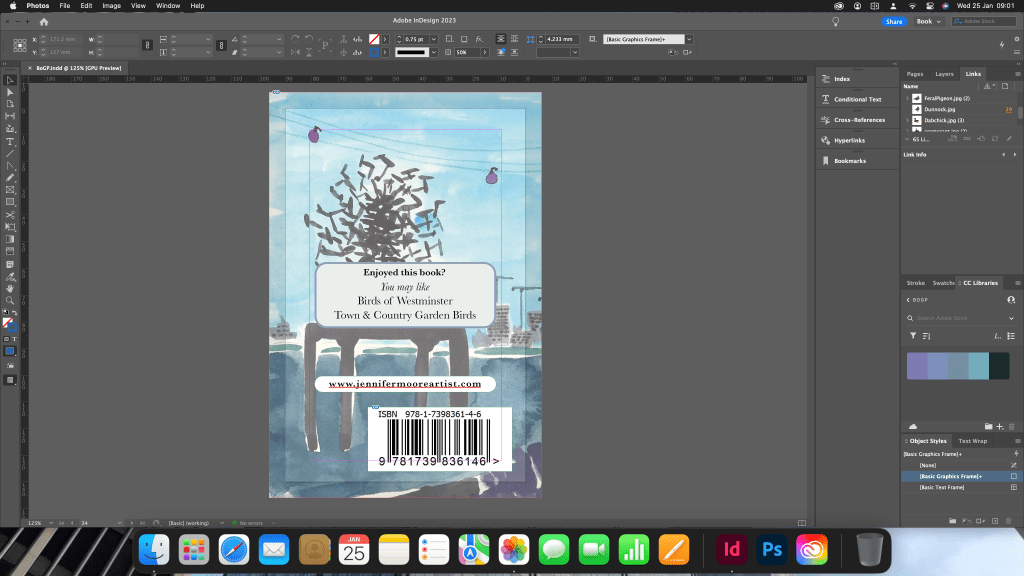The height and width of the screenshot is (576, 1024).
Task: Launch Photoshop from the Dock
Action: pos(771,550)
